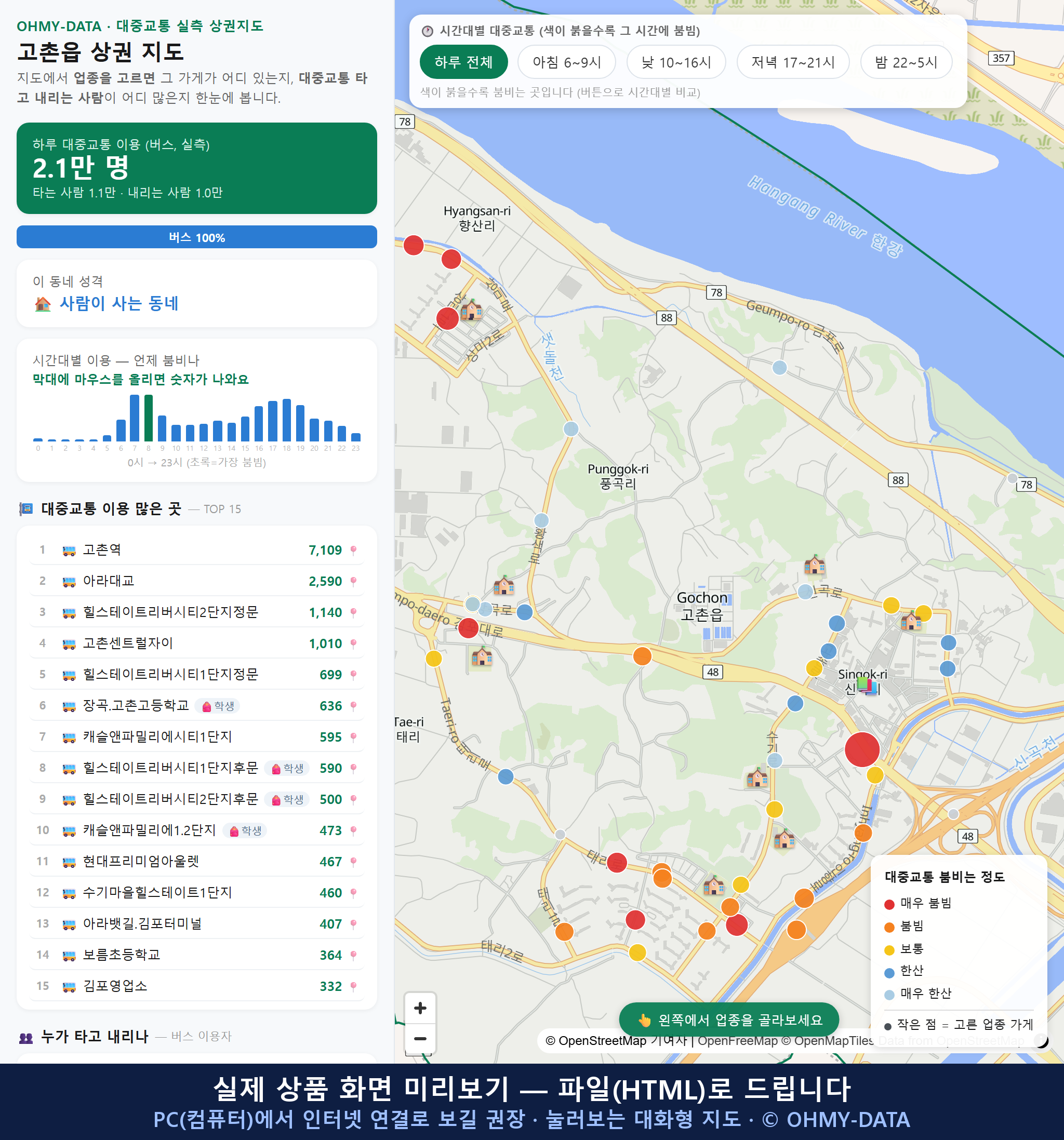Click red marker at Hyangsan-ri northwest corner
The height and width of the screenshot is (1140, 1064).
(x=413, y=245)
